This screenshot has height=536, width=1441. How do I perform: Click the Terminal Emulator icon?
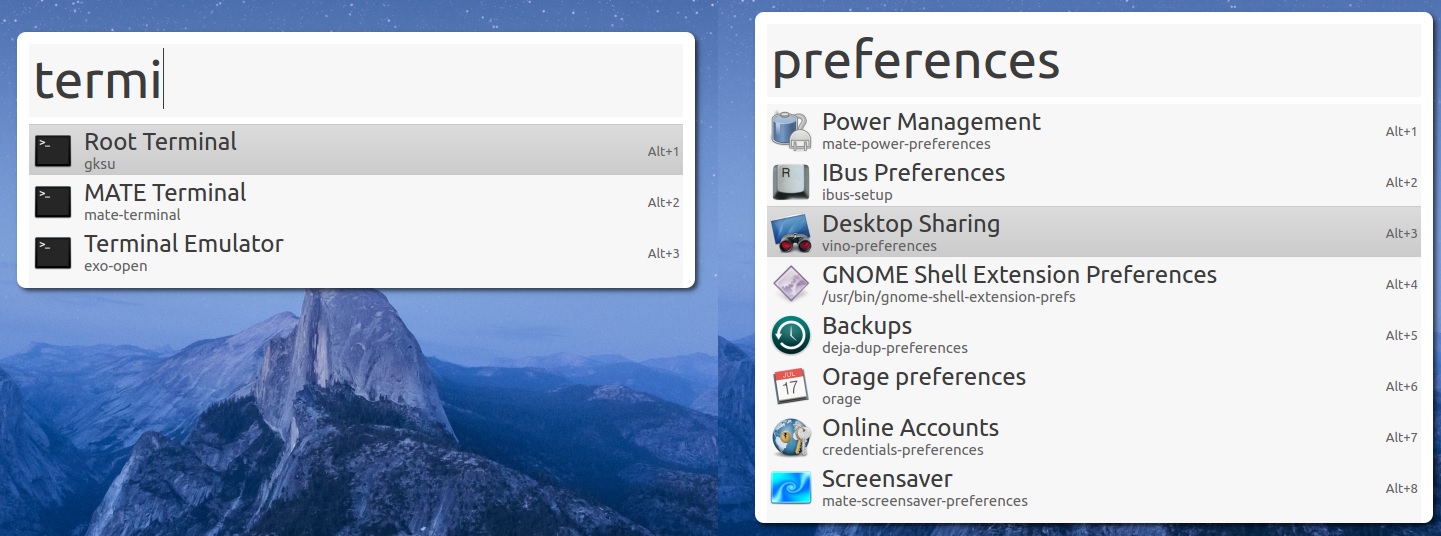pyautogui.click(x=53, y=252)
